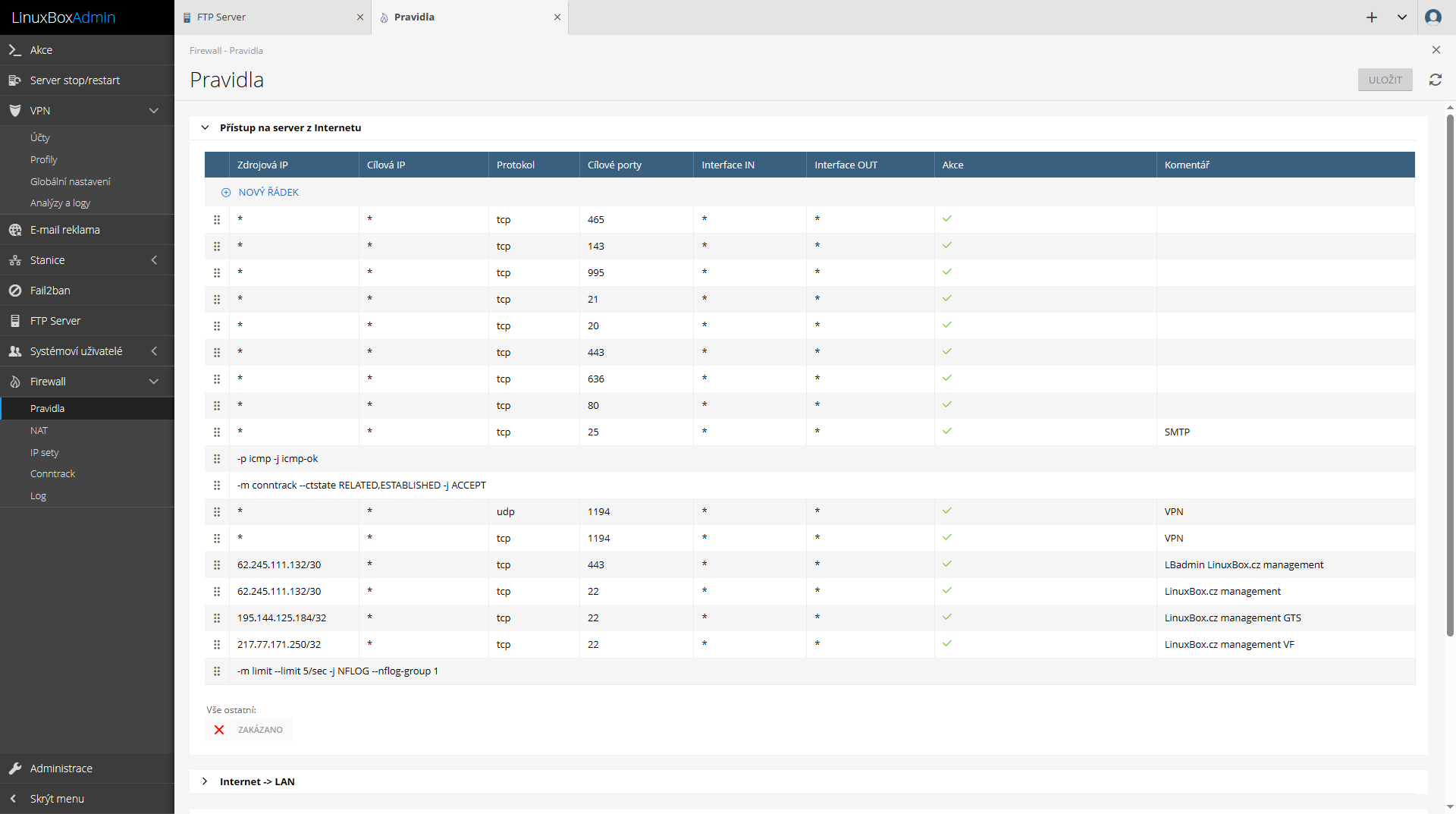Image resolution: width=1456 pixels, height=814 pixels.
Task: Open IP sety menu item
Action: click(44, 452)
